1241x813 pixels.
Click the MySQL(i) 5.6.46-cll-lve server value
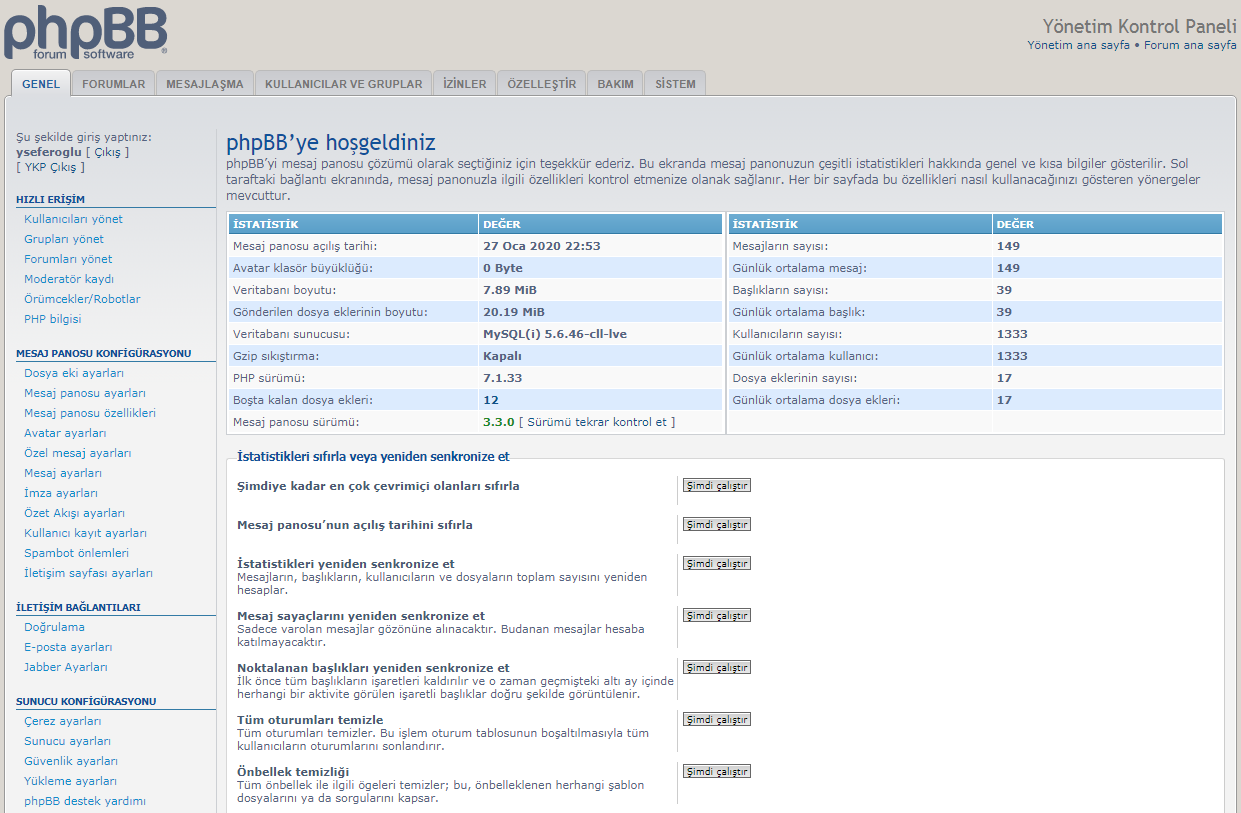(x=555, y=334)
